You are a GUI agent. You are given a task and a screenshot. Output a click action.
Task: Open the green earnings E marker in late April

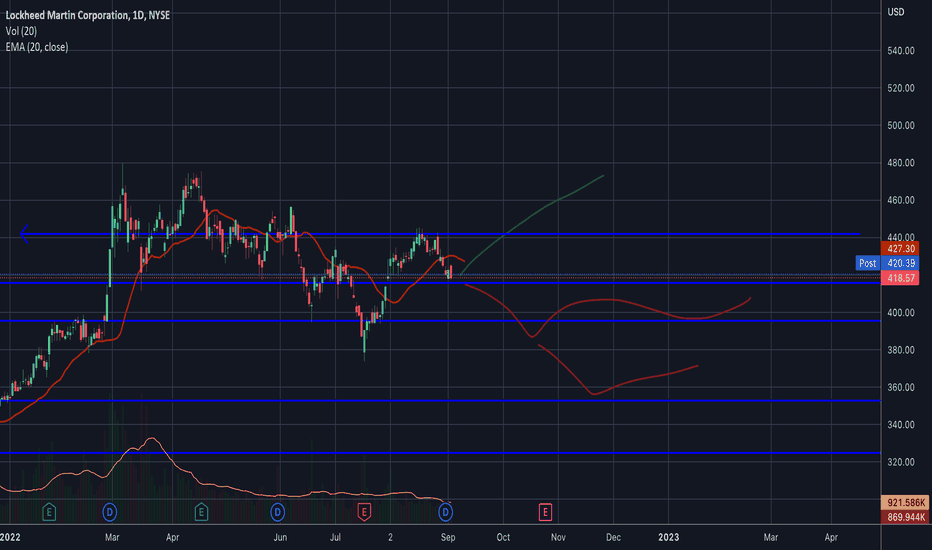(201, 511)
